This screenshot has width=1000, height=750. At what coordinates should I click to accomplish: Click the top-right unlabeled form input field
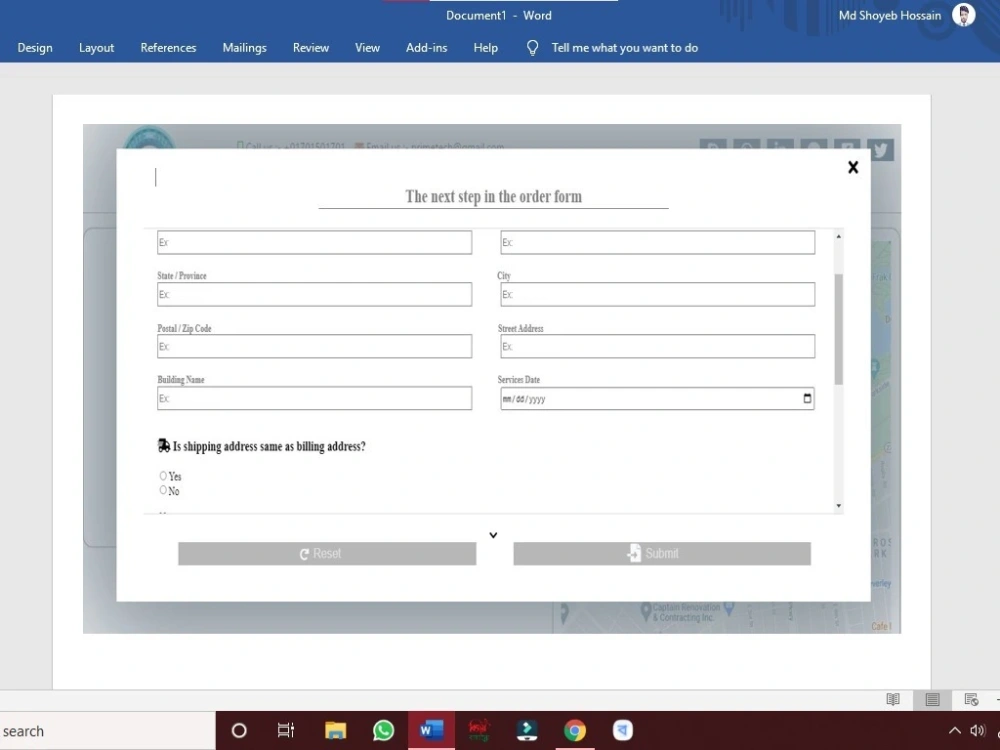[658, 242]
